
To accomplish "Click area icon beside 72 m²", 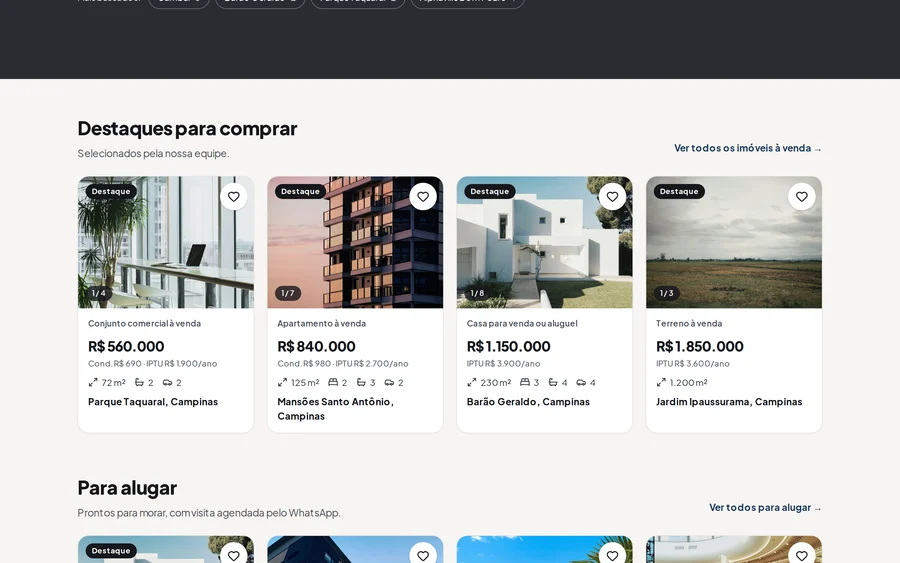I will tap(92, 382).
